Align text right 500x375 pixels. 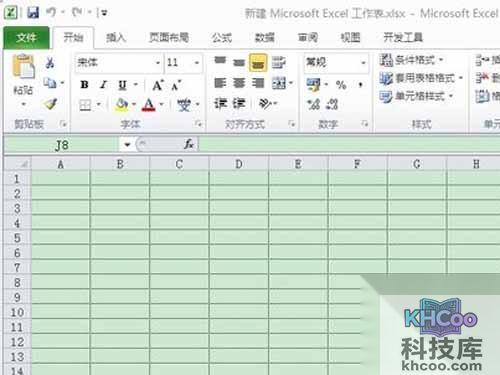click(258, 83)
